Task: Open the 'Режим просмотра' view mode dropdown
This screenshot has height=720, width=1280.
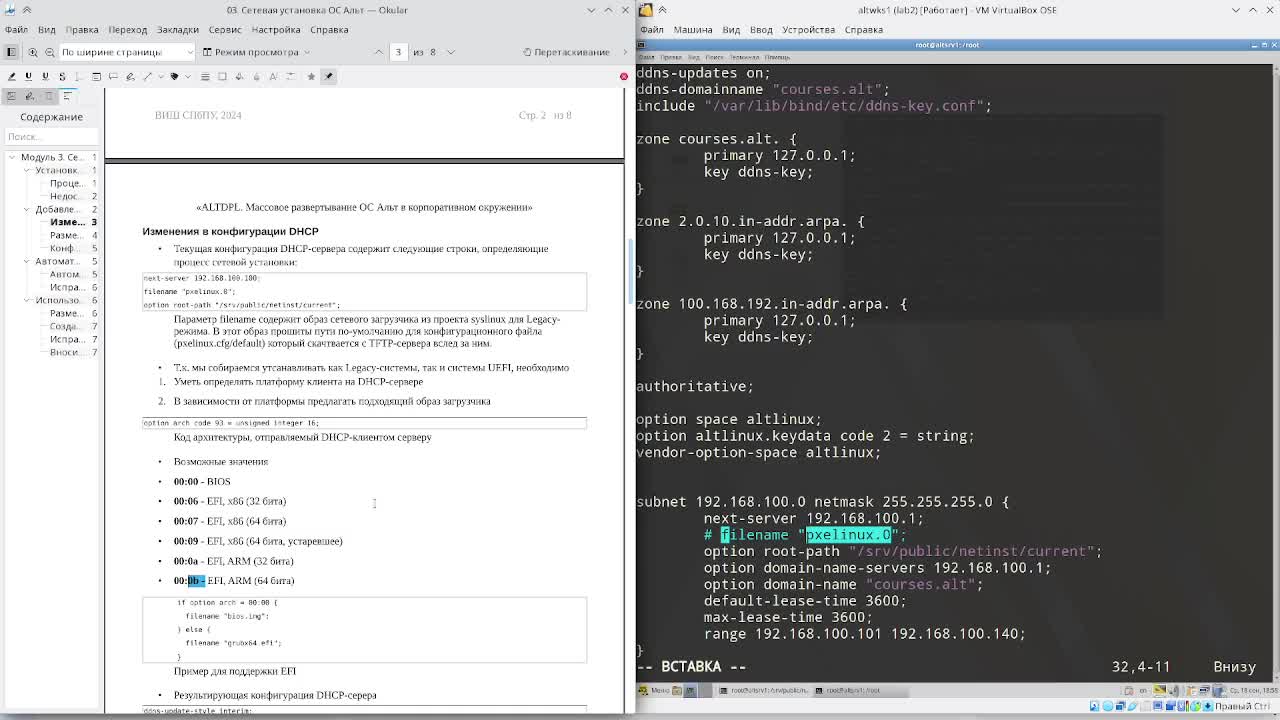Action: tap(255, 52)
